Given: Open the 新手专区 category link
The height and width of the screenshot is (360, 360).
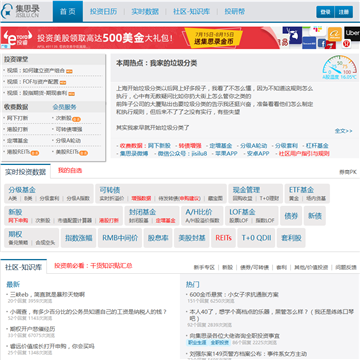Looking at the screenshot, I should tap(204, 267).
